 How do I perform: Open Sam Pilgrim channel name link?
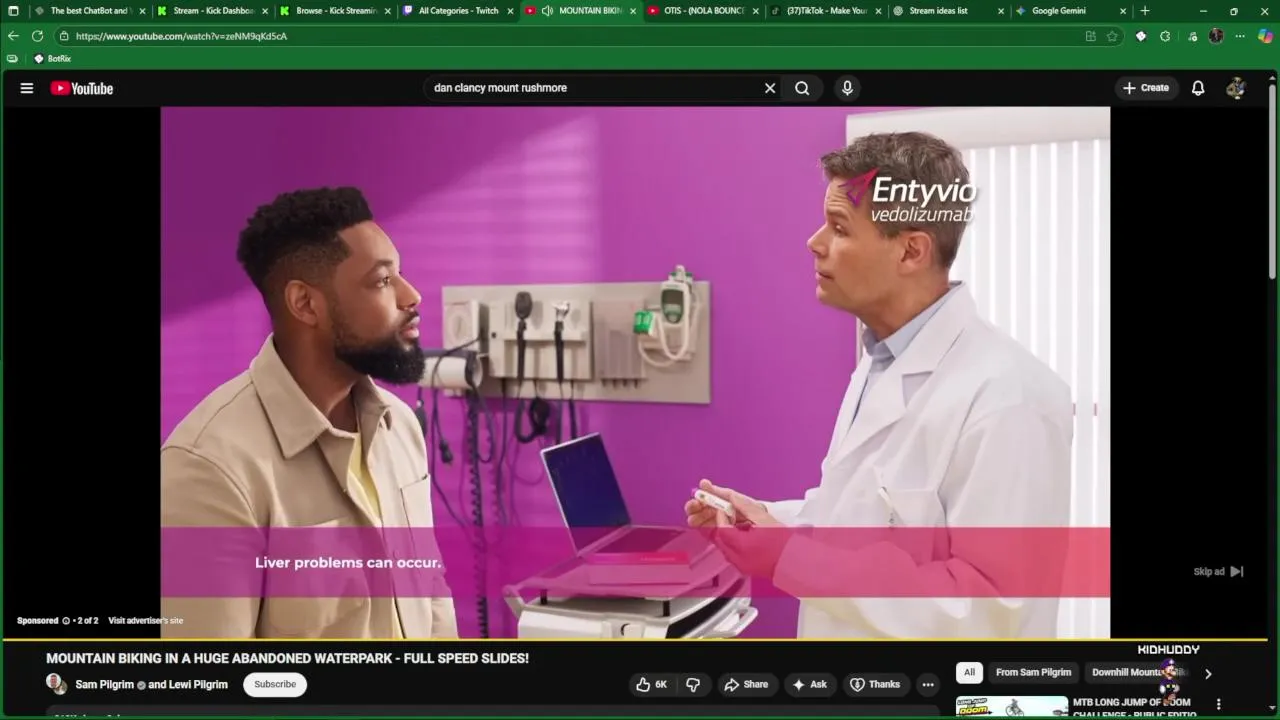(104, 685)
